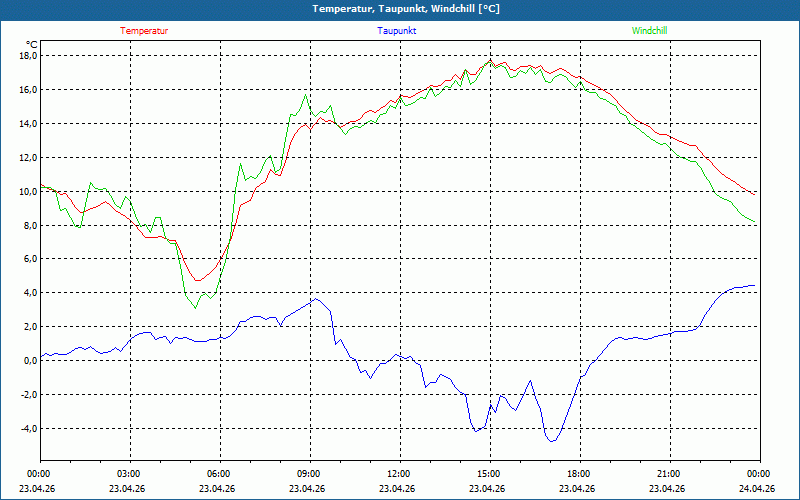Click the 24.04.26 date label

pos(757,488)
